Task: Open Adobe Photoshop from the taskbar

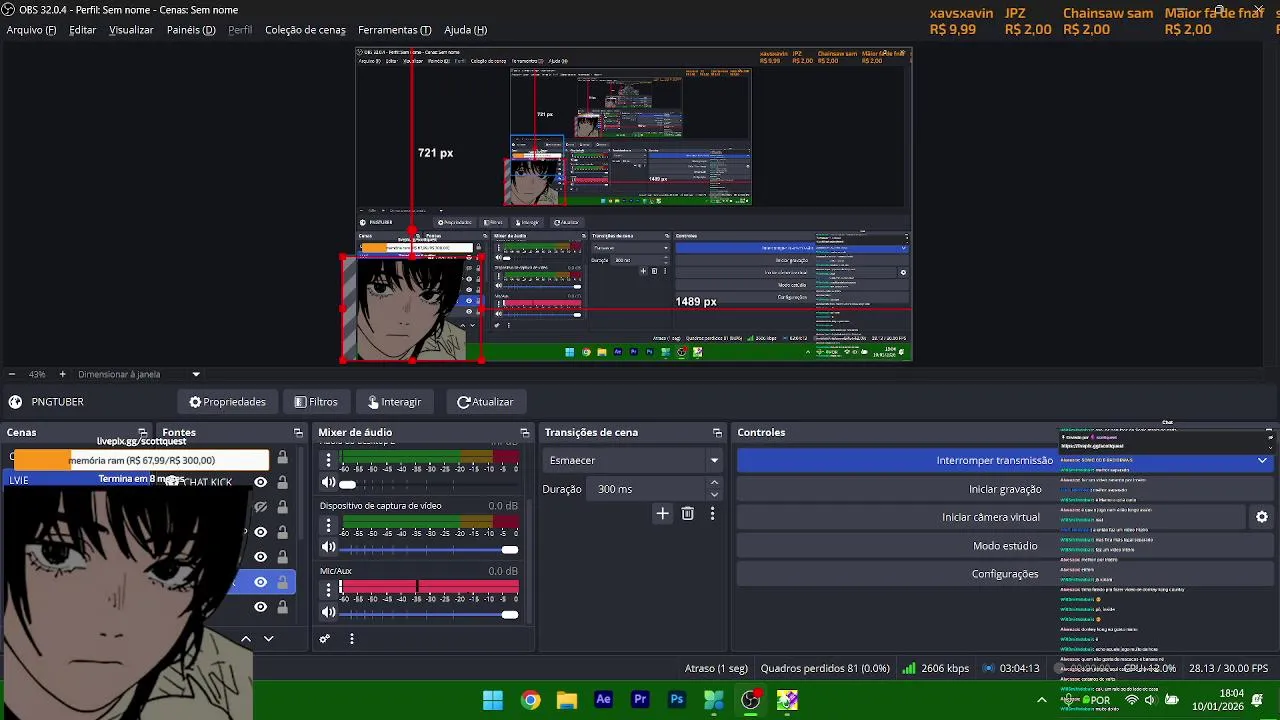Action: tap(677, 700)
